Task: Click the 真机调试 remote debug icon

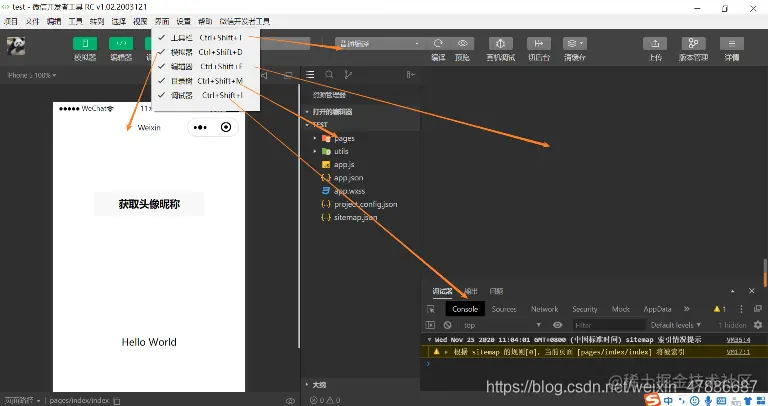Action: coord(500,44)
